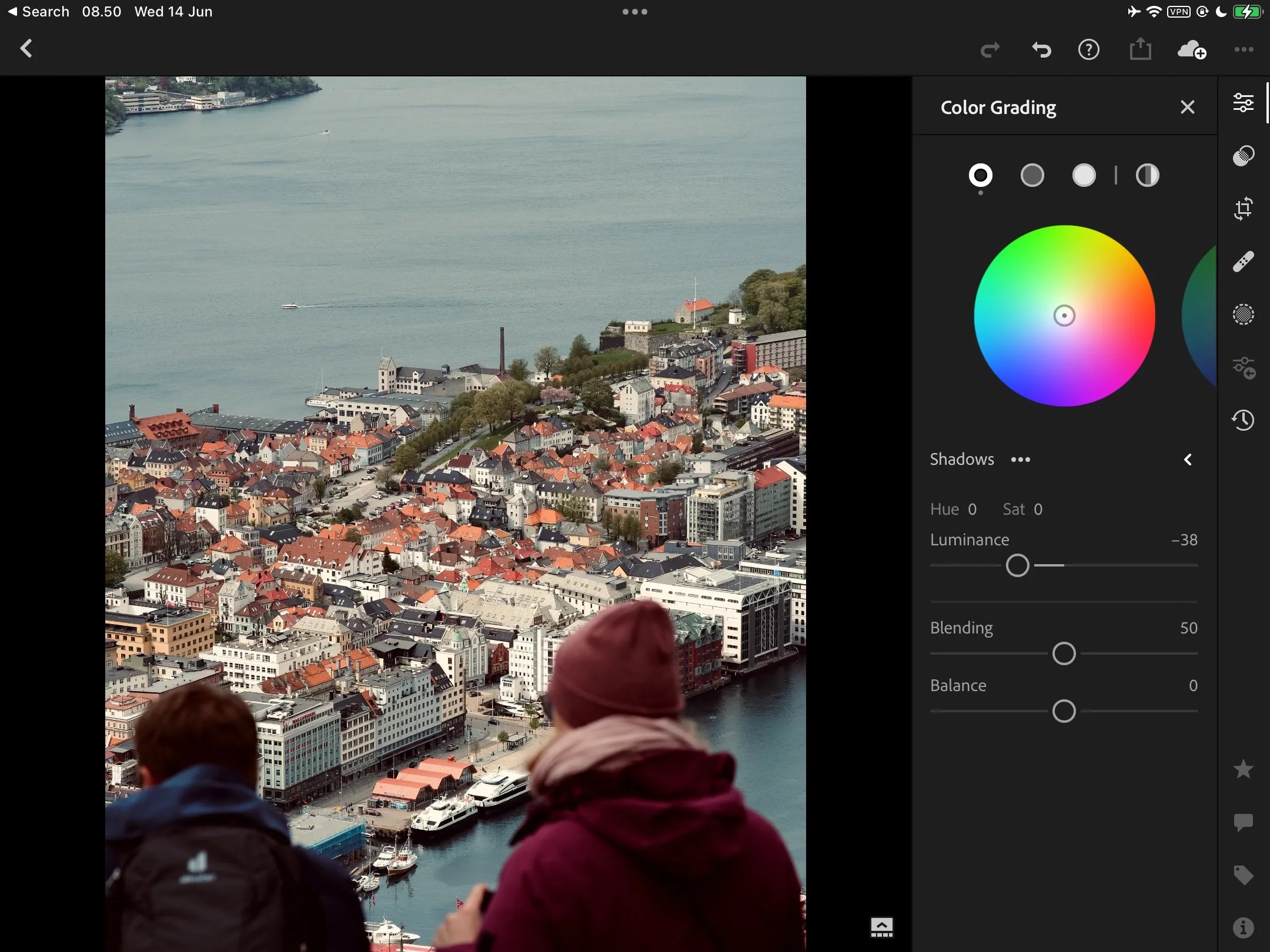This screenshot has height=952, width=1270.
Task: Open the edit History panel
Action: point(1244,420)
